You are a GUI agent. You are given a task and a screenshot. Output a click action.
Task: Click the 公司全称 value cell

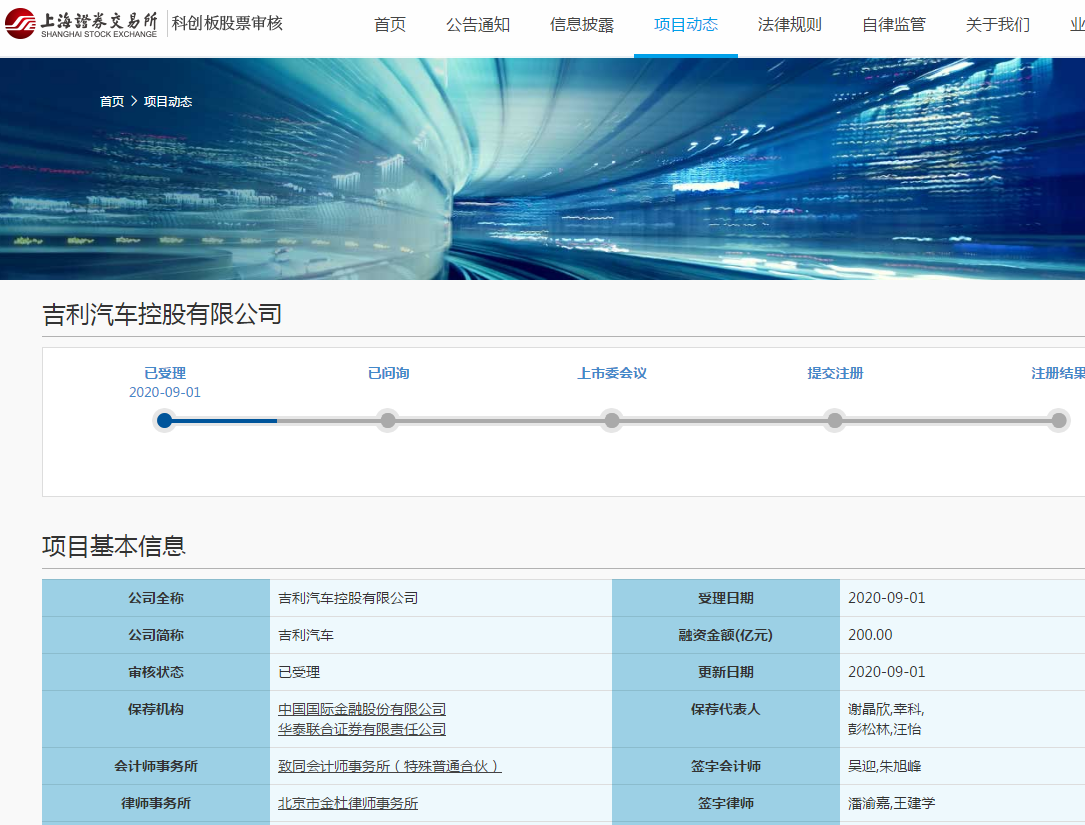pyautogui.click(x=441, y=598)
